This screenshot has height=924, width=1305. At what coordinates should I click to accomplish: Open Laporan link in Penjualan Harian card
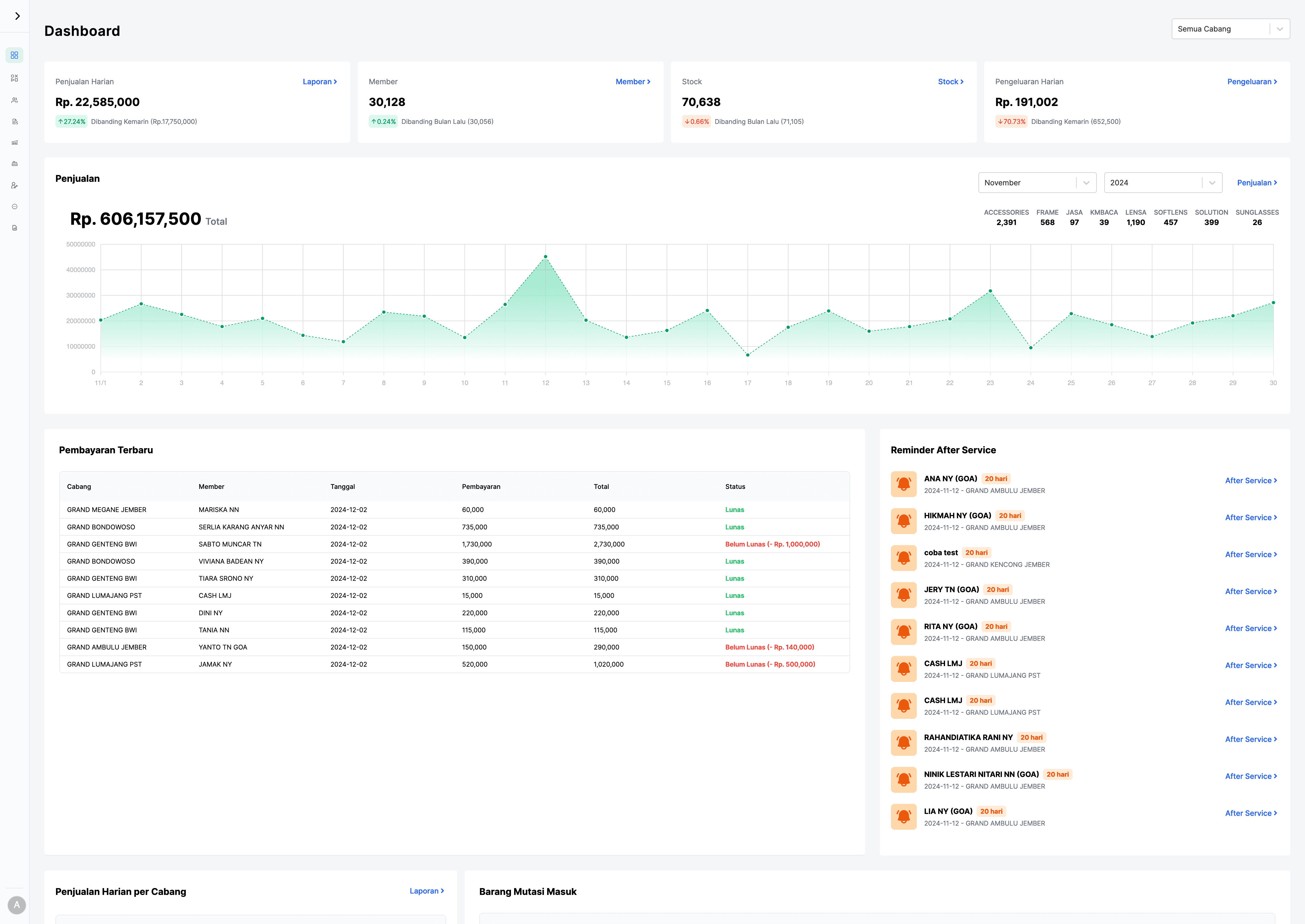tap(320, 82)
